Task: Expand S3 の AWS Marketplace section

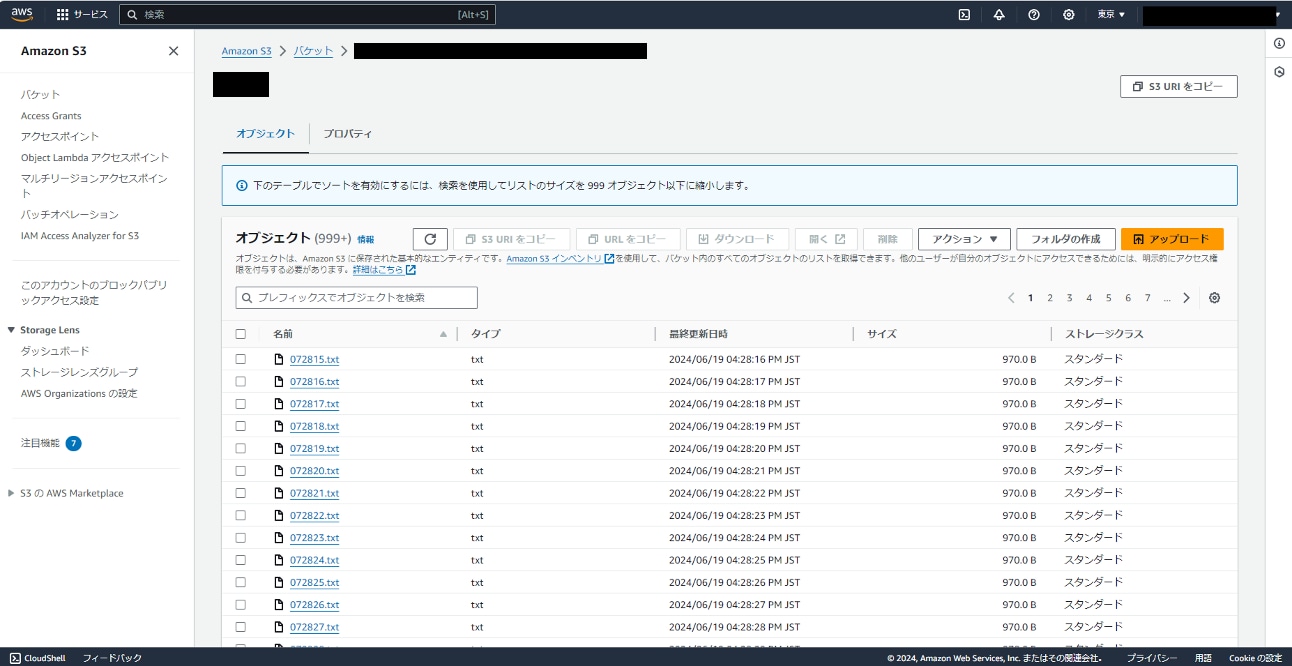Action: (11, 493)
